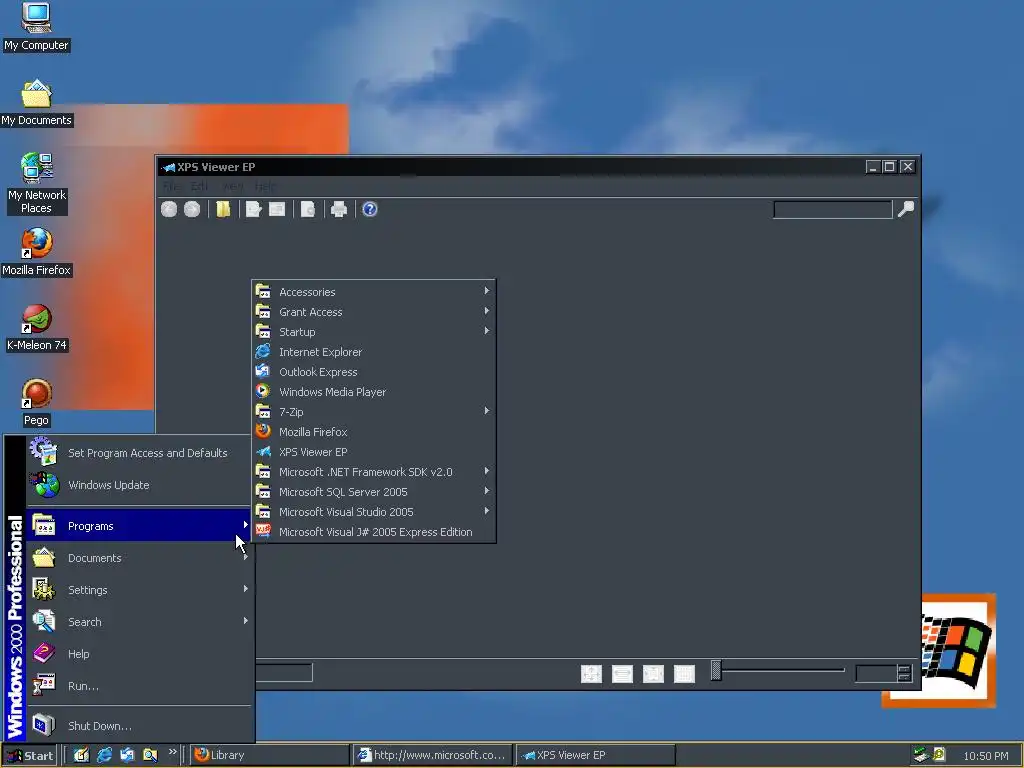Expand Settings in Start menu
1024x768 pixels.
139,590
